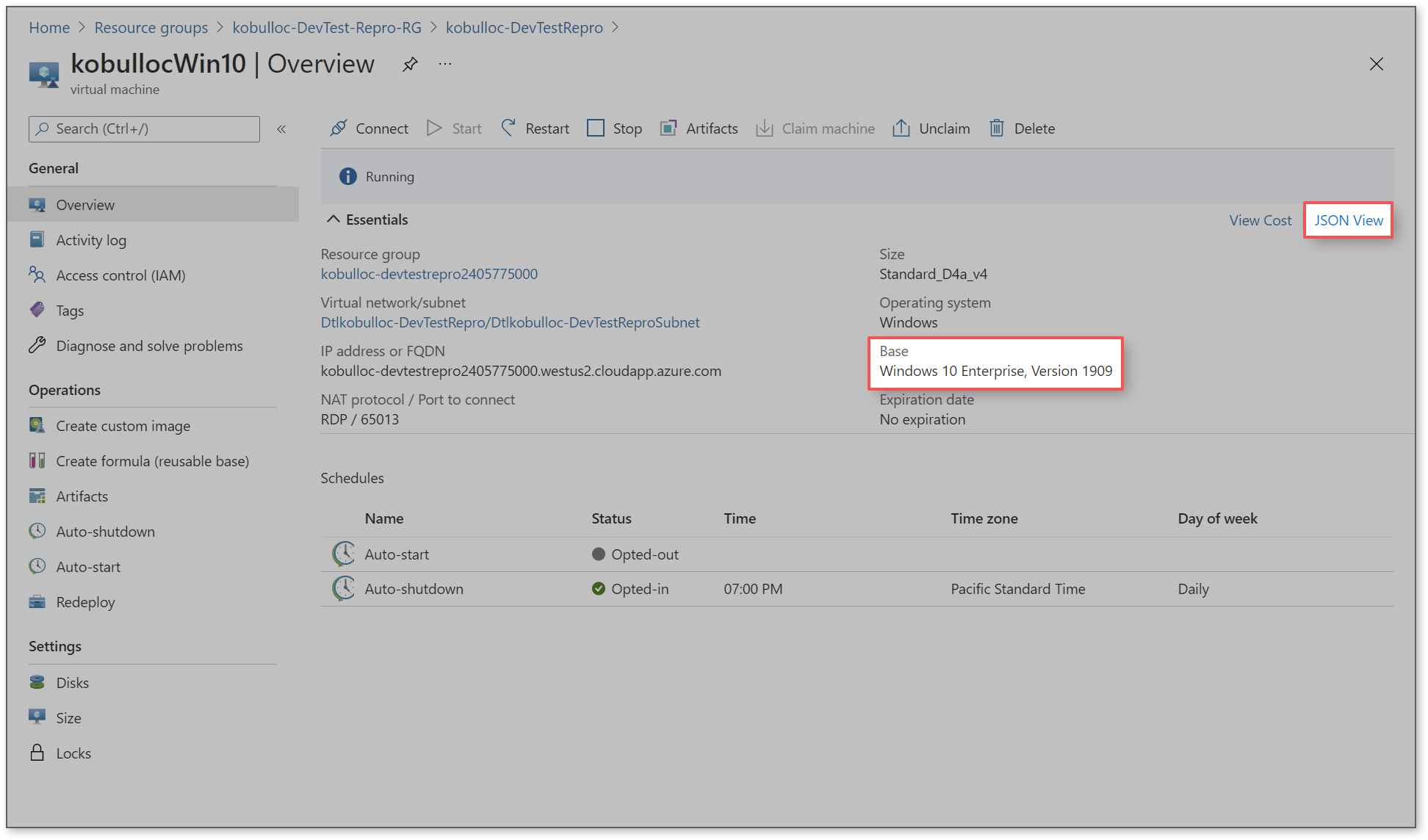
Task: Go to Access control (IAM)
Action: [120, 275]
